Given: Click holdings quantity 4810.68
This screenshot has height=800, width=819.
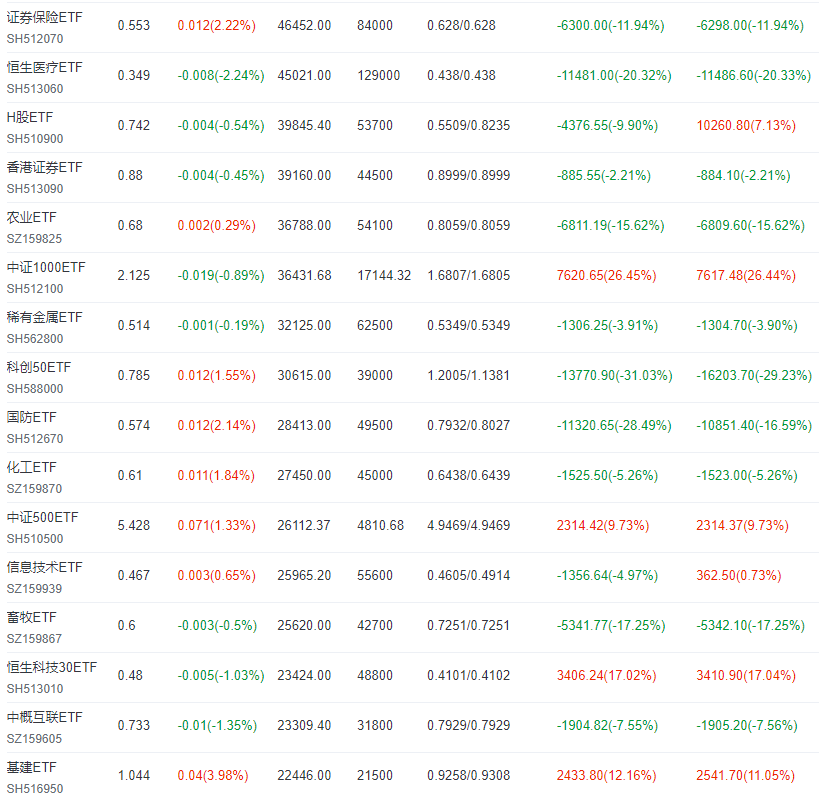Looking at the screenshot, I should [381, 526].
